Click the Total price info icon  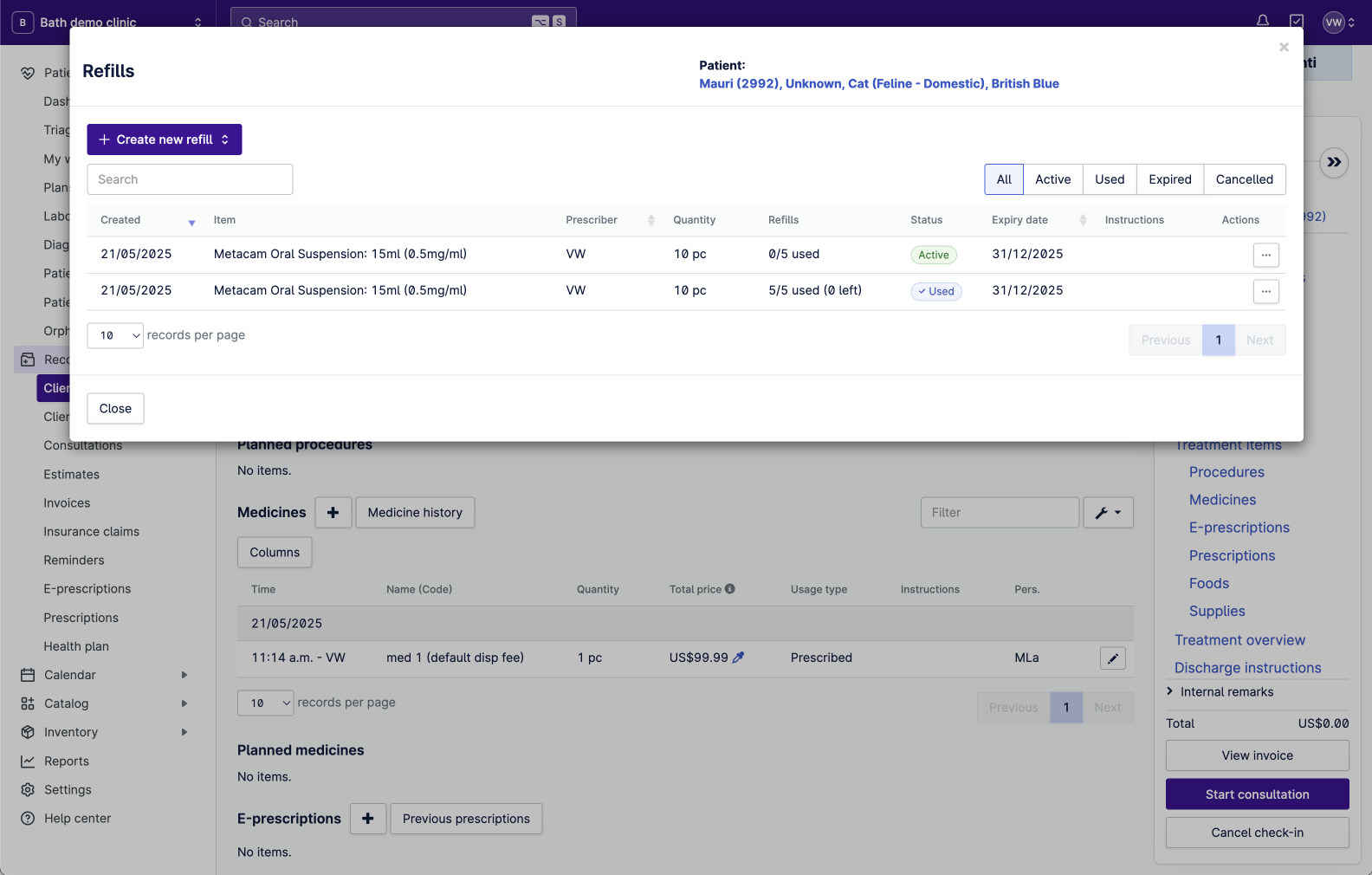[x=730, y=589]
